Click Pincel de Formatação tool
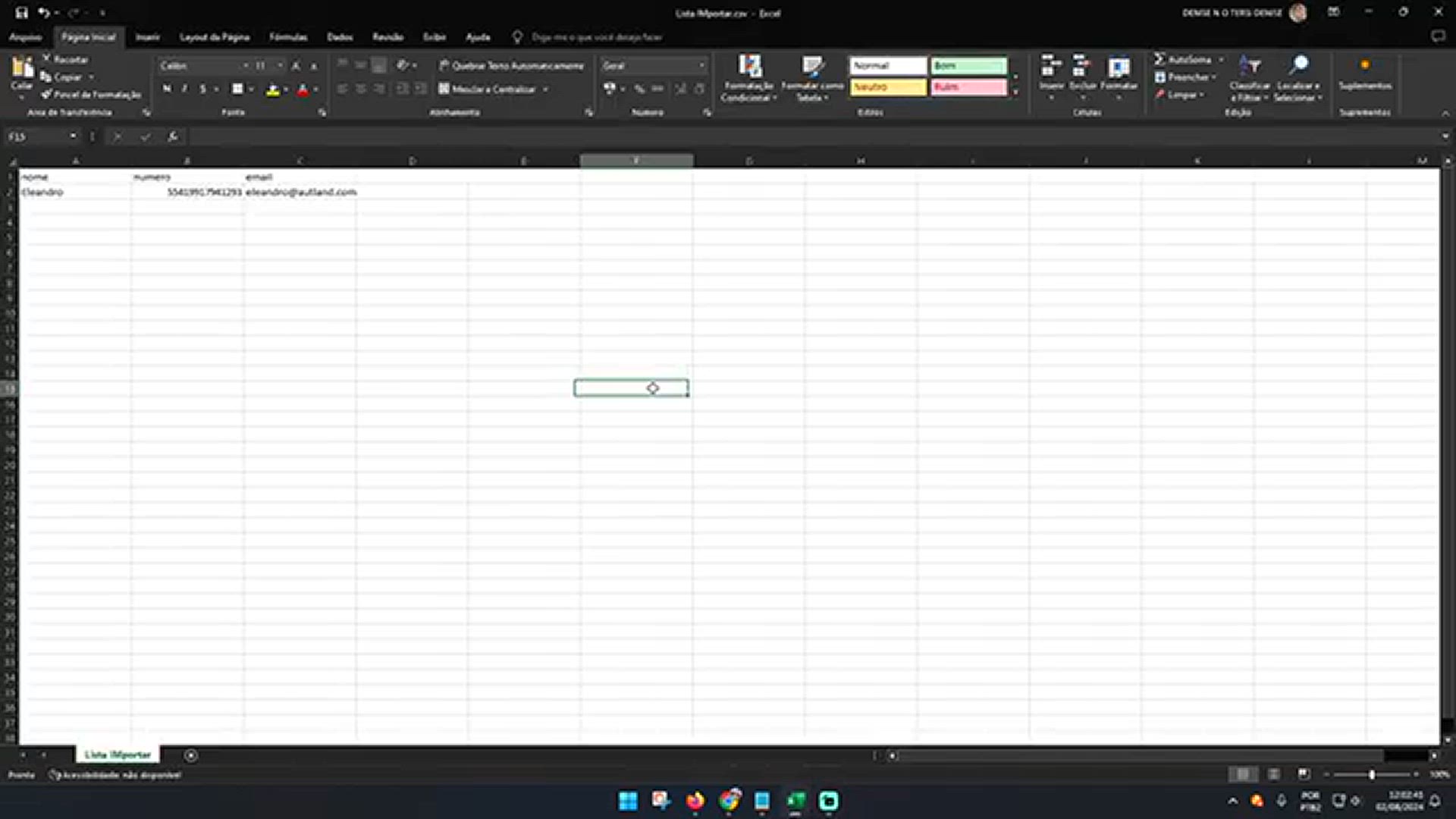The image size is (1456, 819). click(x=91, y=95)
